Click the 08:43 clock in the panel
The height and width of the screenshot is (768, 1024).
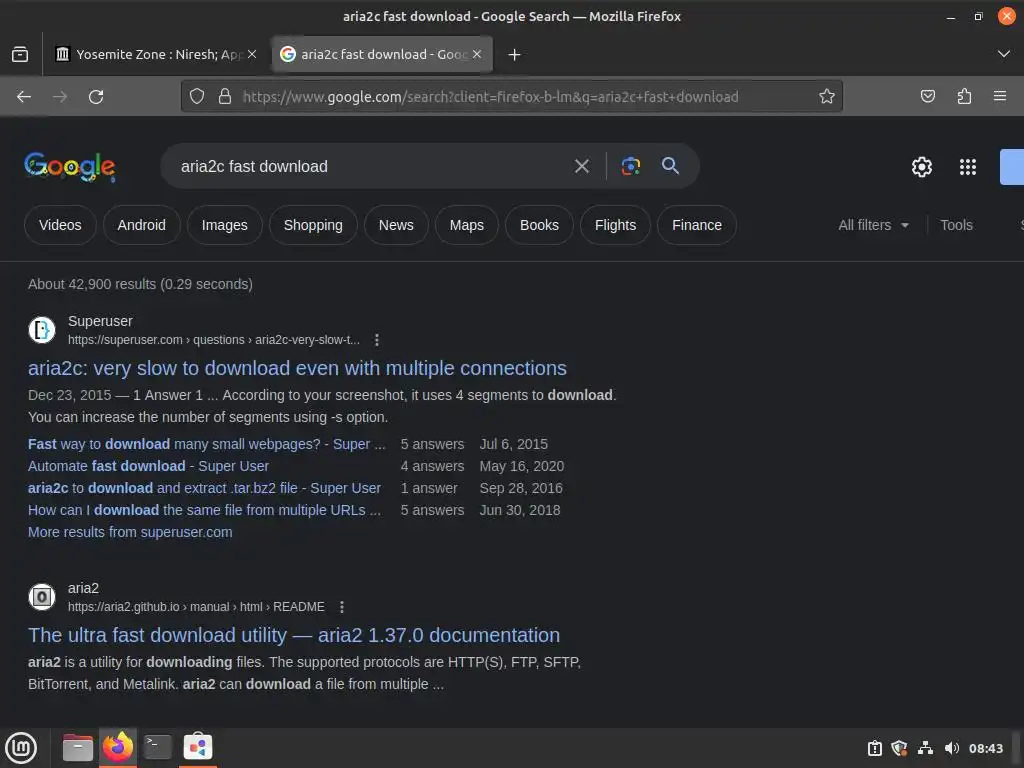(985, 748)
